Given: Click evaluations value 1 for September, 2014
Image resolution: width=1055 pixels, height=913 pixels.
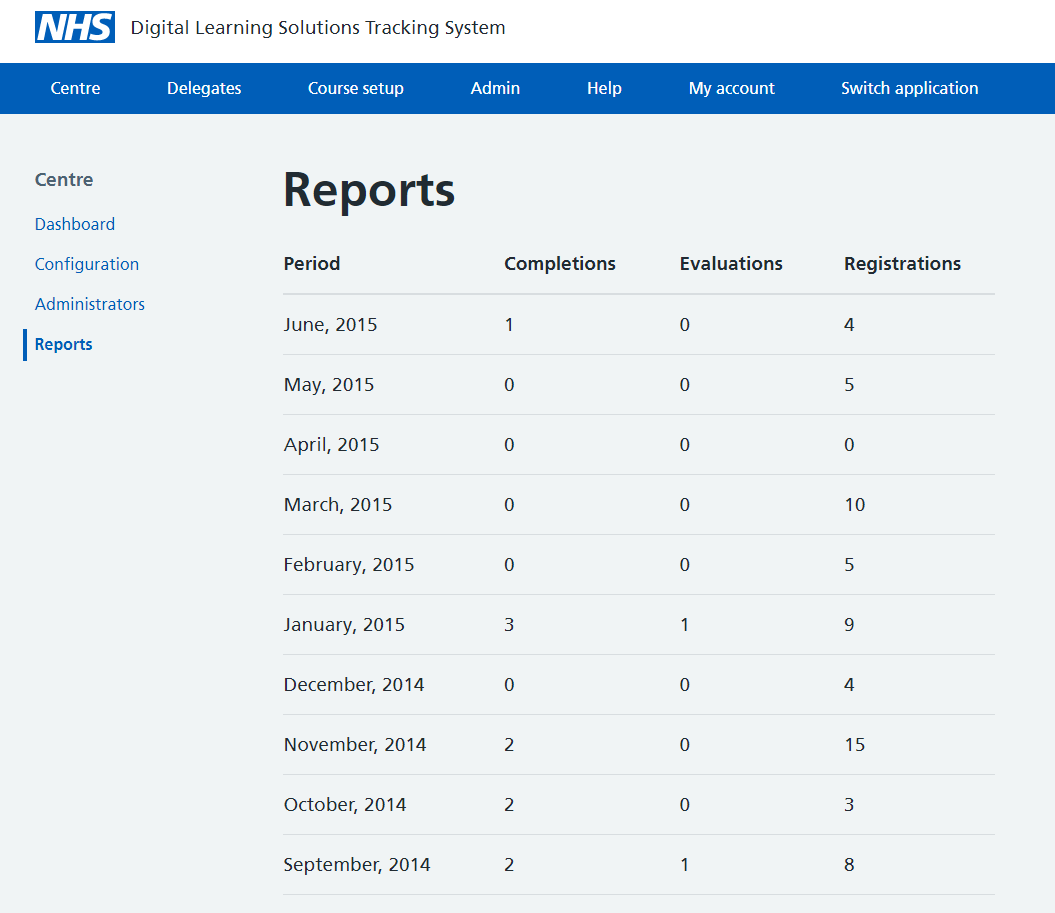Looking at the screenshot, I should [x=684, y=865].
